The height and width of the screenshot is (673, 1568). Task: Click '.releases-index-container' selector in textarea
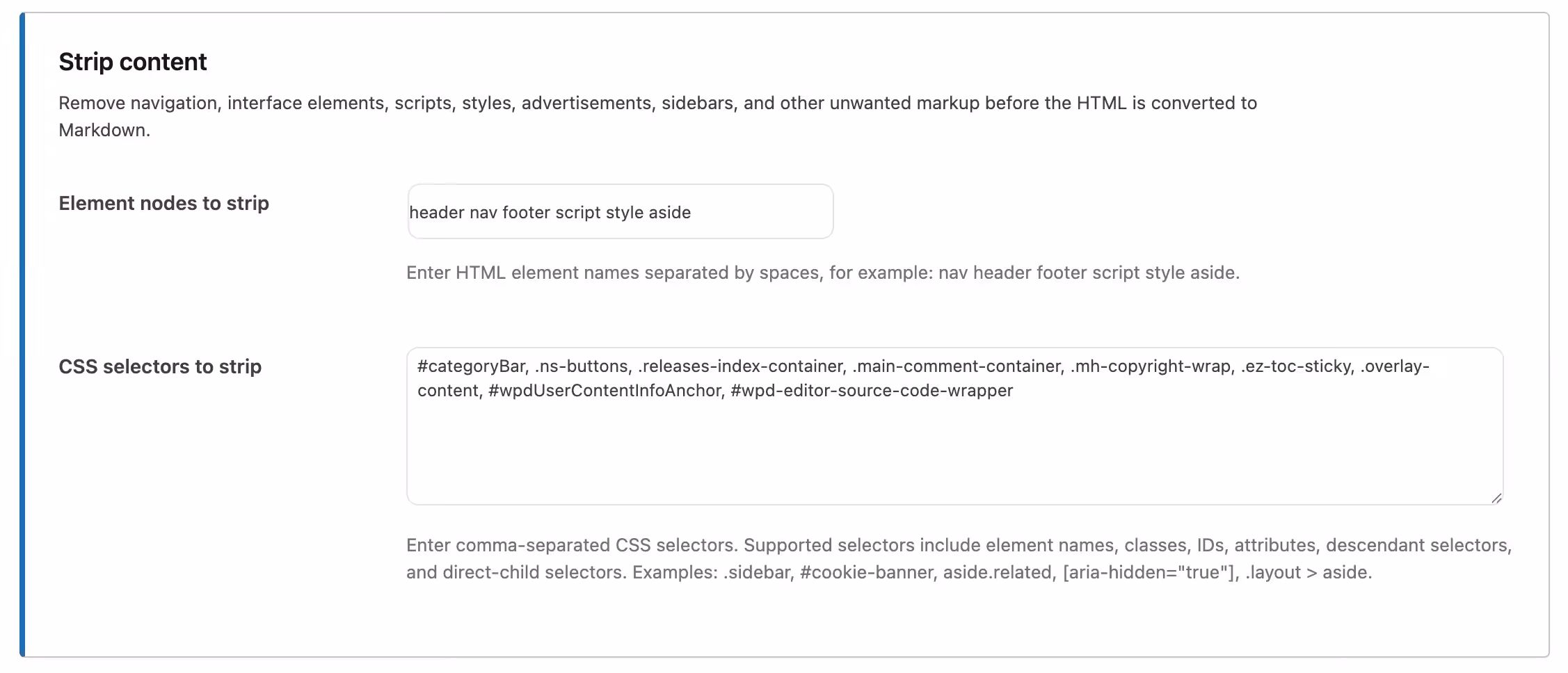[x=742, y=366]
